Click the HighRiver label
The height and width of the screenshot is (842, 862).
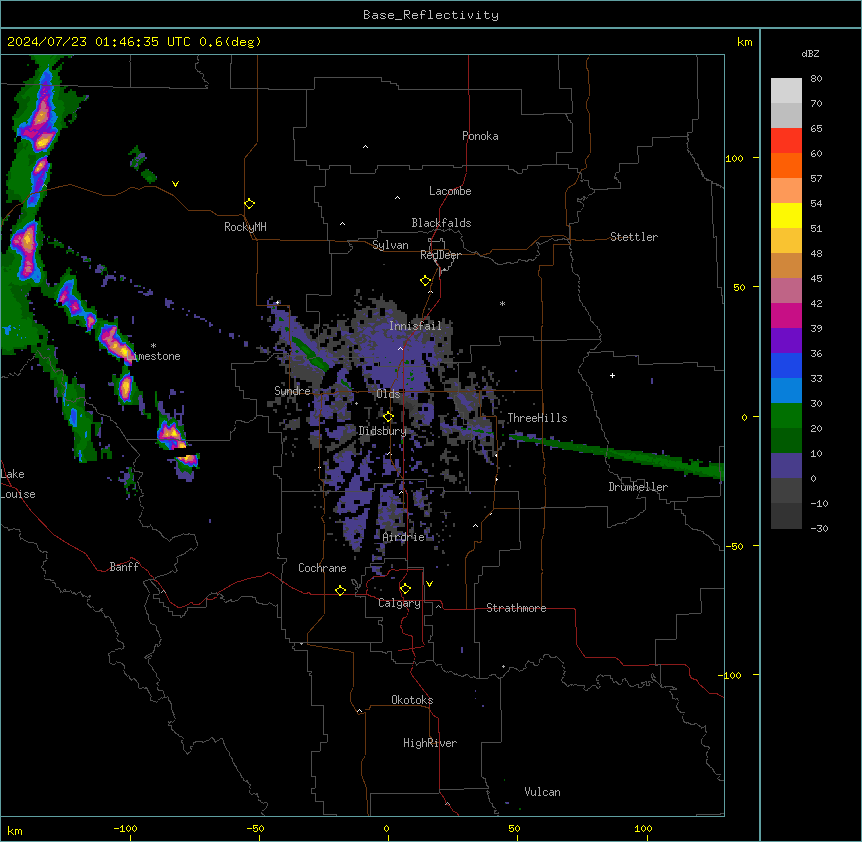coord(429,743)
